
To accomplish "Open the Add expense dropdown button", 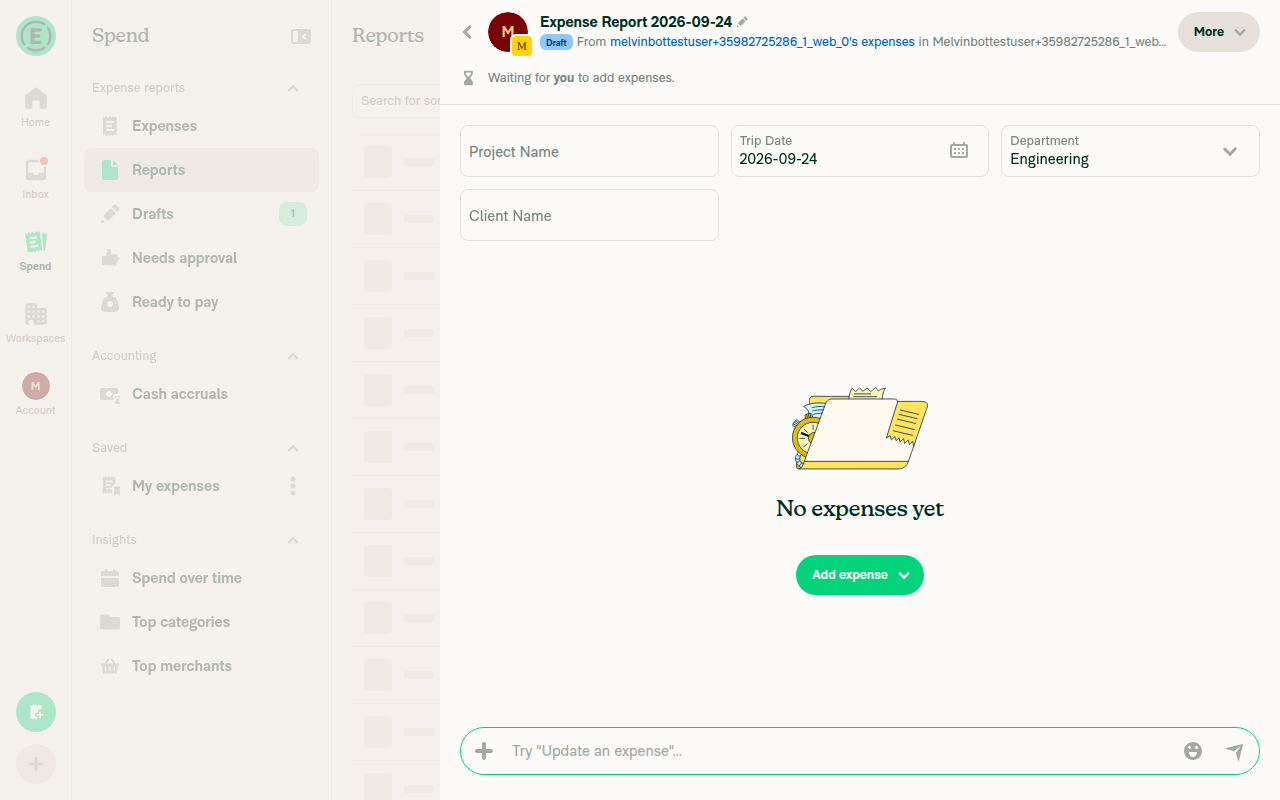I will 860,575.
